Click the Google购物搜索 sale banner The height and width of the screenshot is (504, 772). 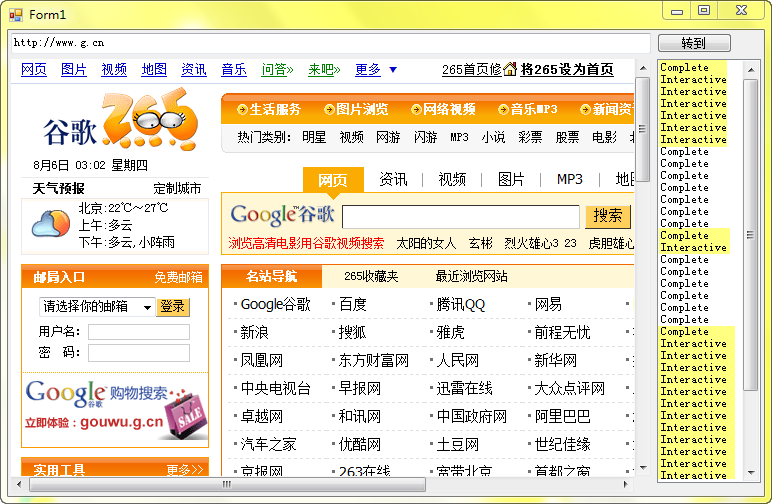[x=115, y=410]
